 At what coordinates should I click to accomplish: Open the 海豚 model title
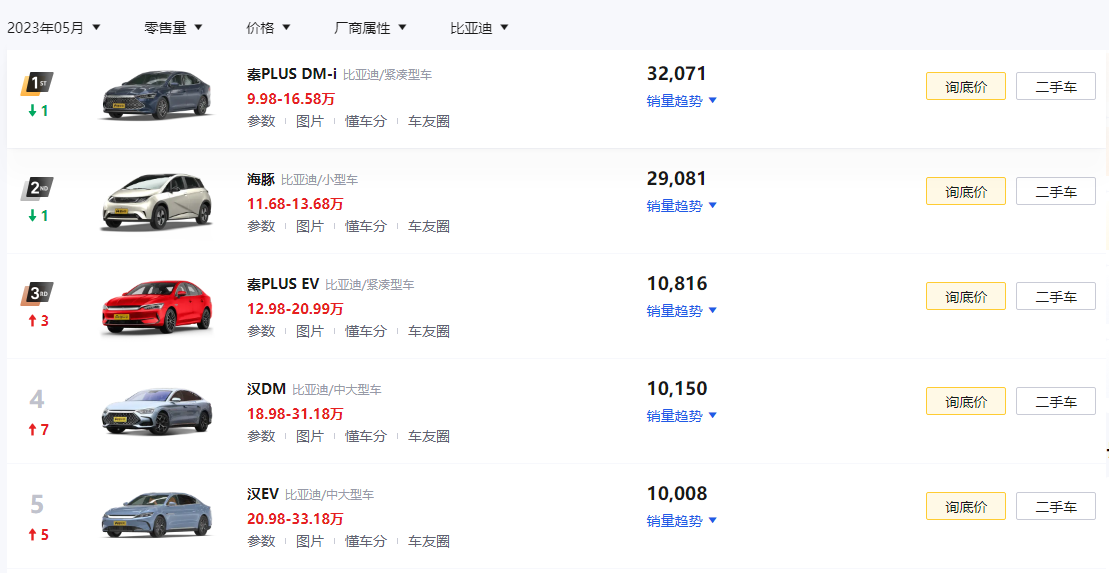[x=260, y=179]
